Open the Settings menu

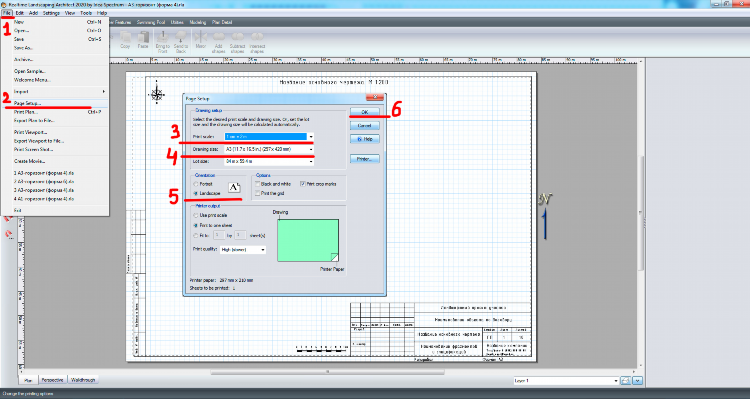pyautogui.click(x=51, y=13)
